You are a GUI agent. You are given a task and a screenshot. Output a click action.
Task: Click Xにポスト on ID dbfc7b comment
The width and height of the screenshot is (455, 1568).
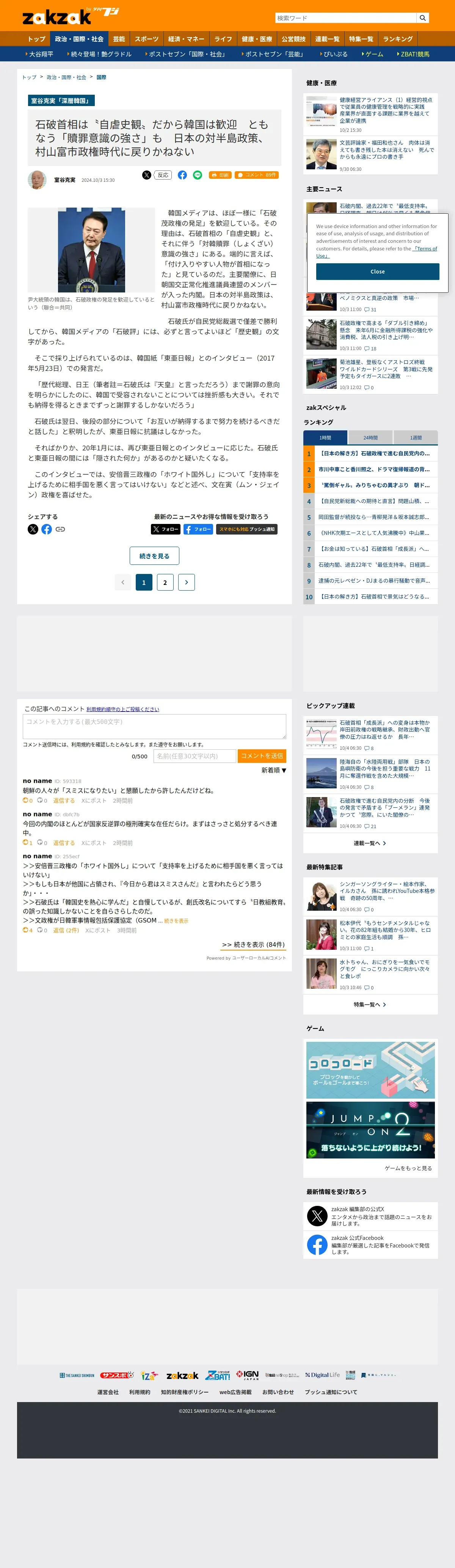pos(94,843)
